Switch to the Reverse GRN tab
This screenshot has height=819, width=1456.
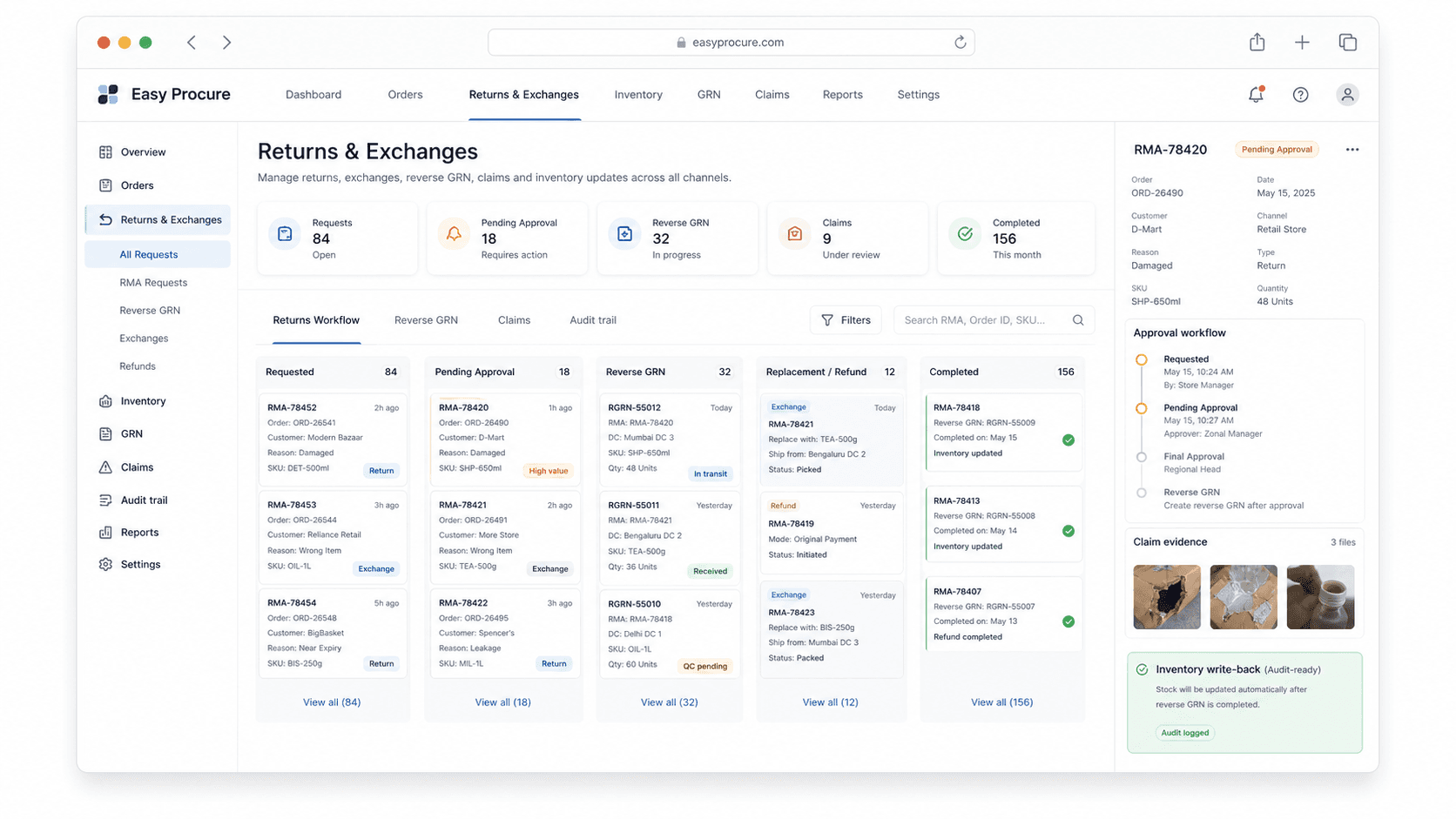point(426,320)
